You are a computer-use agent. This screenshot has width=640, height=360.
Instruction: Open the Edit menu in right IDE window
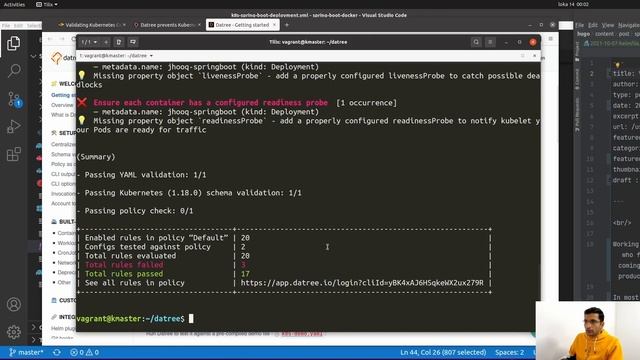593,25
